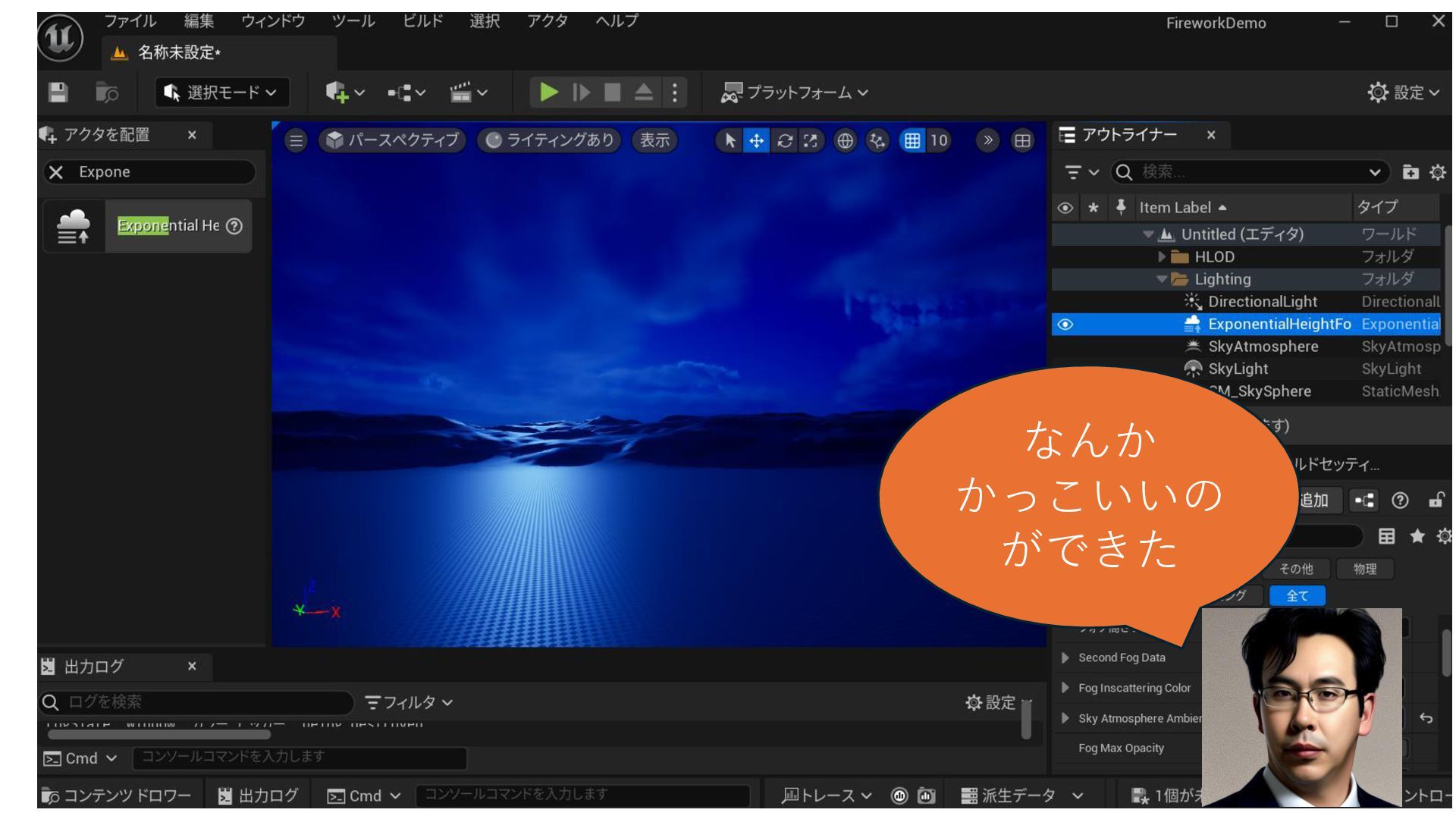Collapse the Lighting folder
The height and width of the screenshot is (819, 1456).
click(1162, 279)
